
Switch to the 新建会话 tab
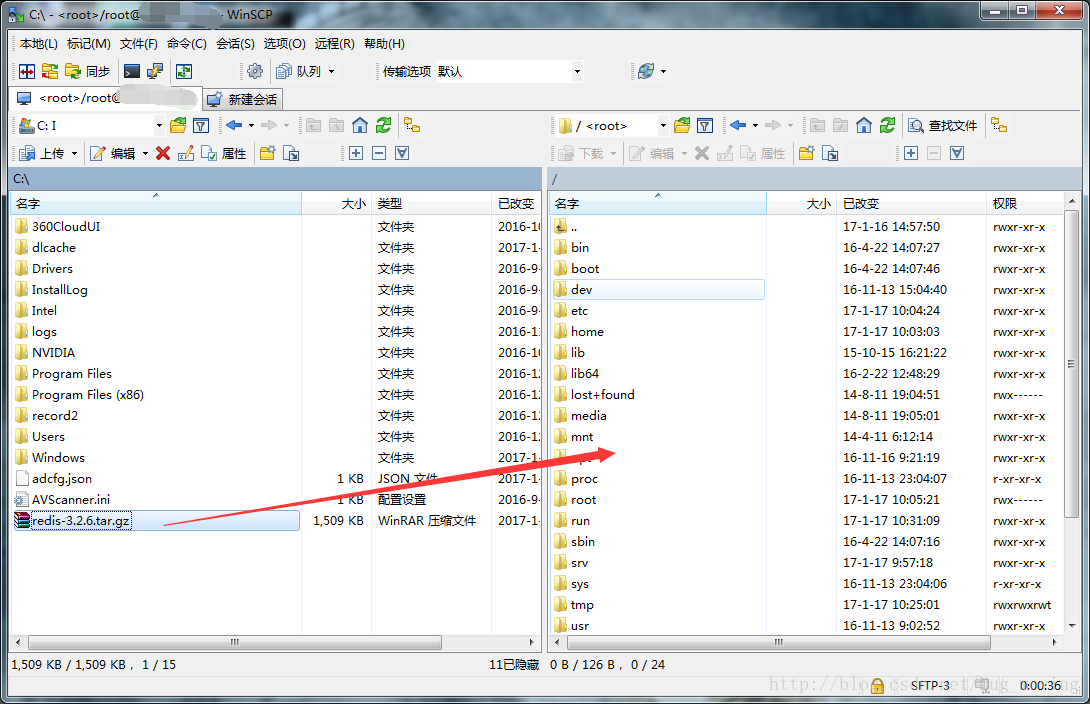(243, 99)
